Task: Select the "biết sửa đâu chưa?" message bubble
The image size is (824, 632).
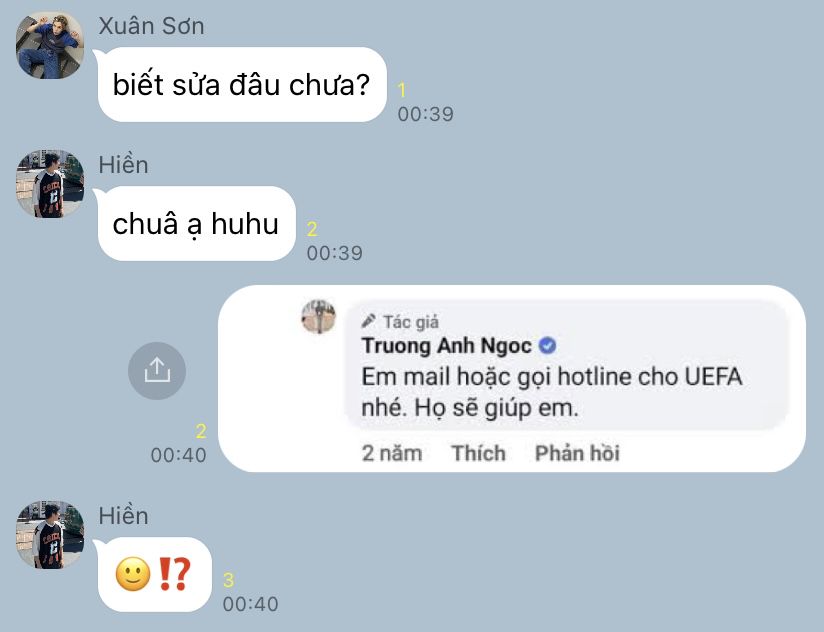Action: 242,85
